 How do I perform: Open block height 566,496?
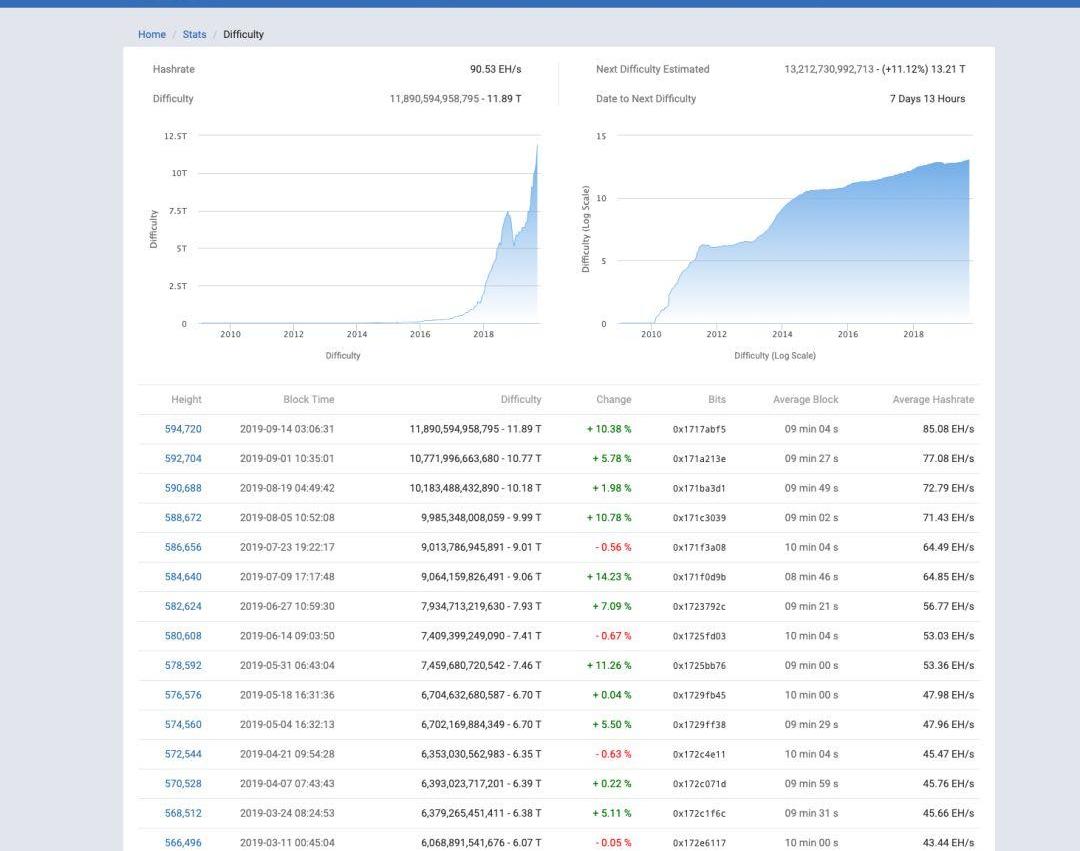click(183, 843)
